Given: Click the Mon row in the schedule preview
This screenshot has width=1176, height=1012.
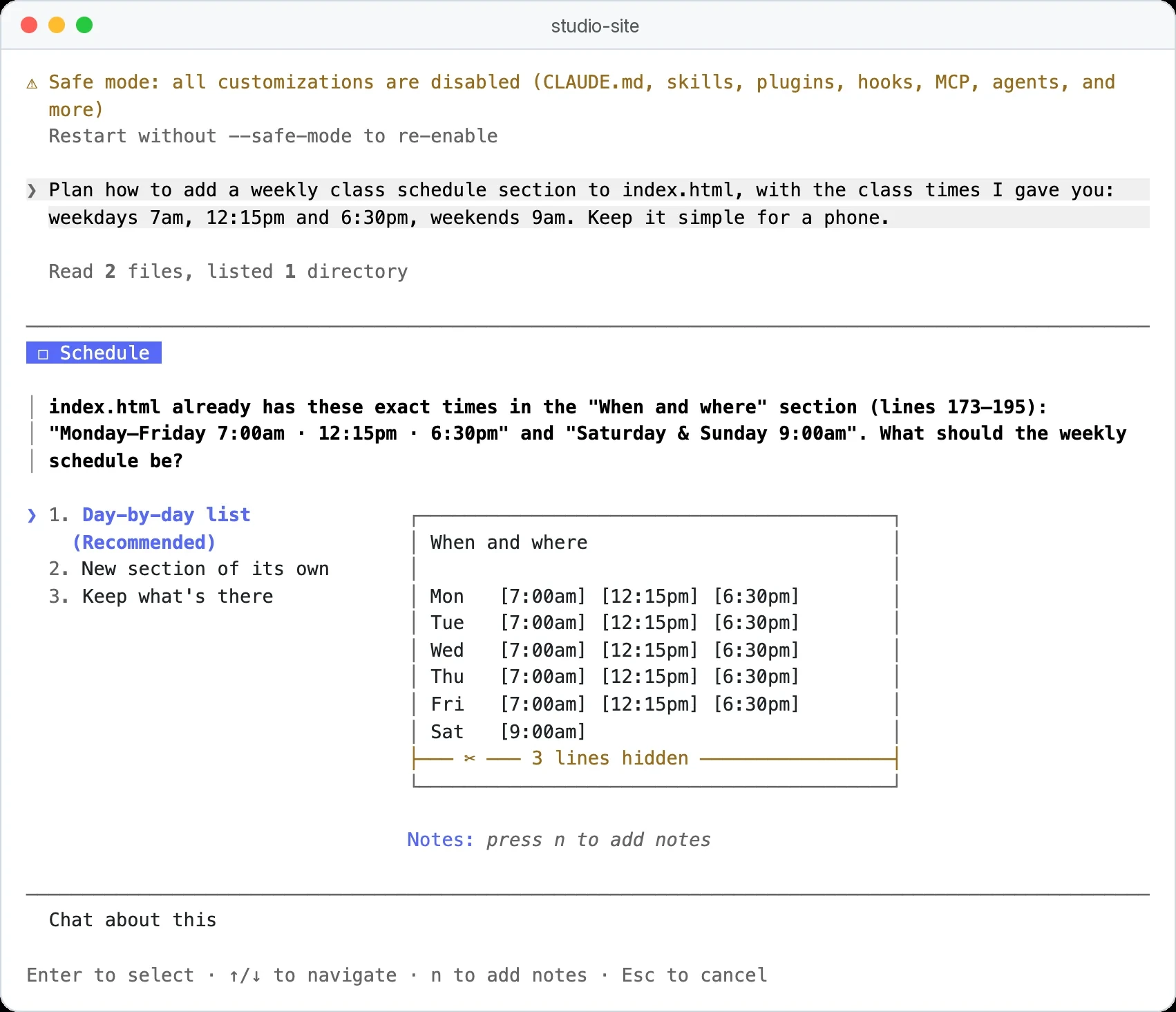Looking at the screenshot, I should 614,596.
